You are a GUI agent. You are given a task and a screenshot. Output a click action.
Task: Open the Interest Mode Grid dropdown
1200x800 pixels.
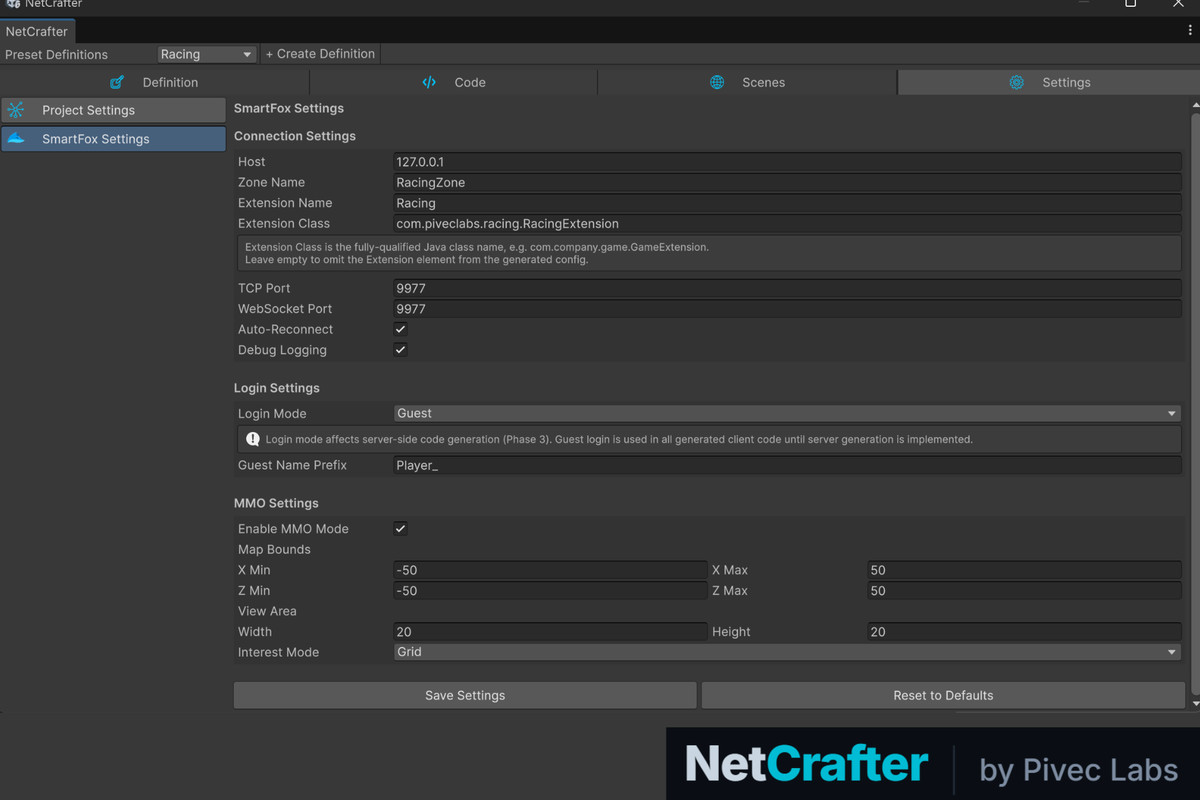point(788,652)
